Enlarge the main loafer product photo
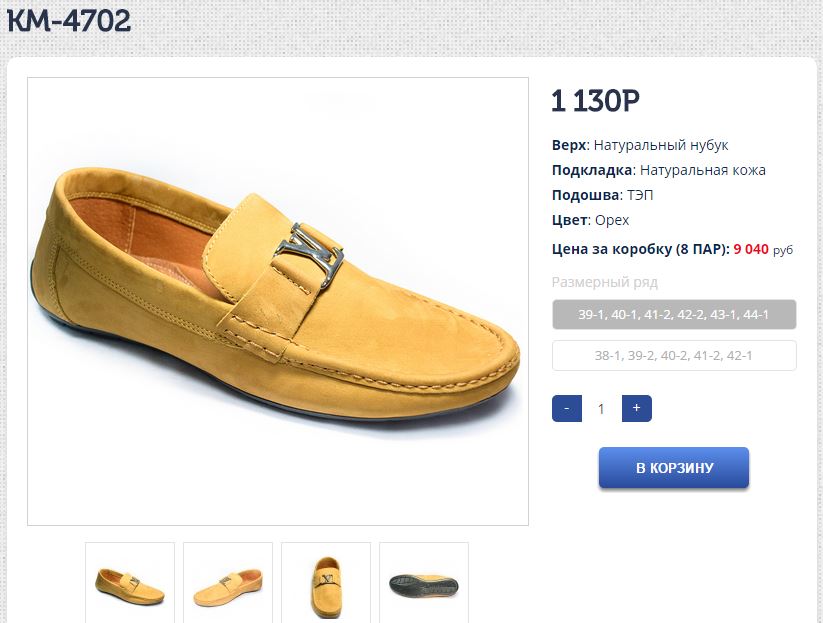 (278, 301)
